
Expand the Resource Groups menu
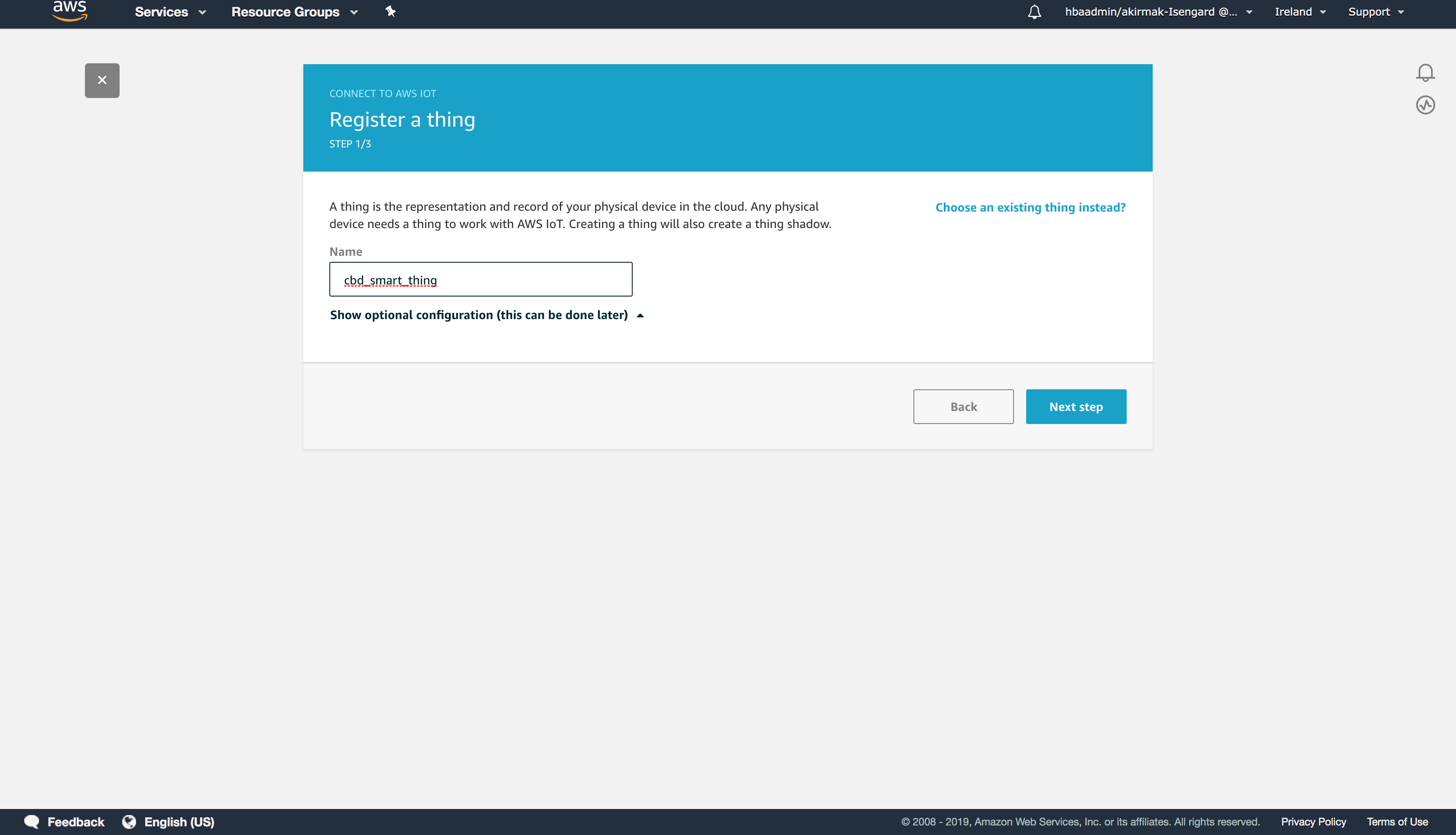click(295, 12)
